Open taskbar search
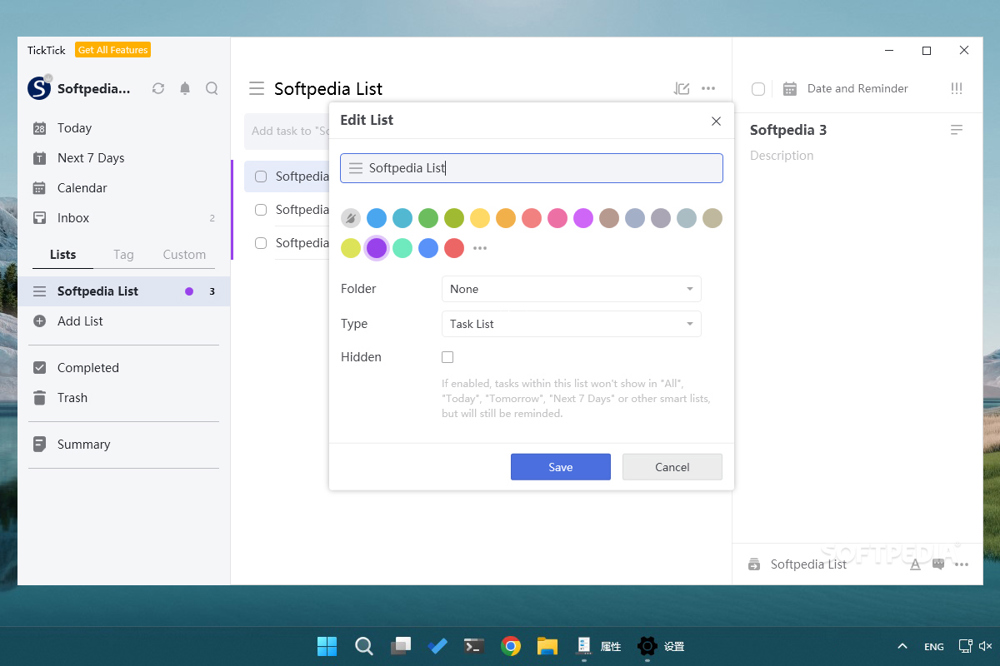This screenshot has height=666, width=1000. coord(364,646)
